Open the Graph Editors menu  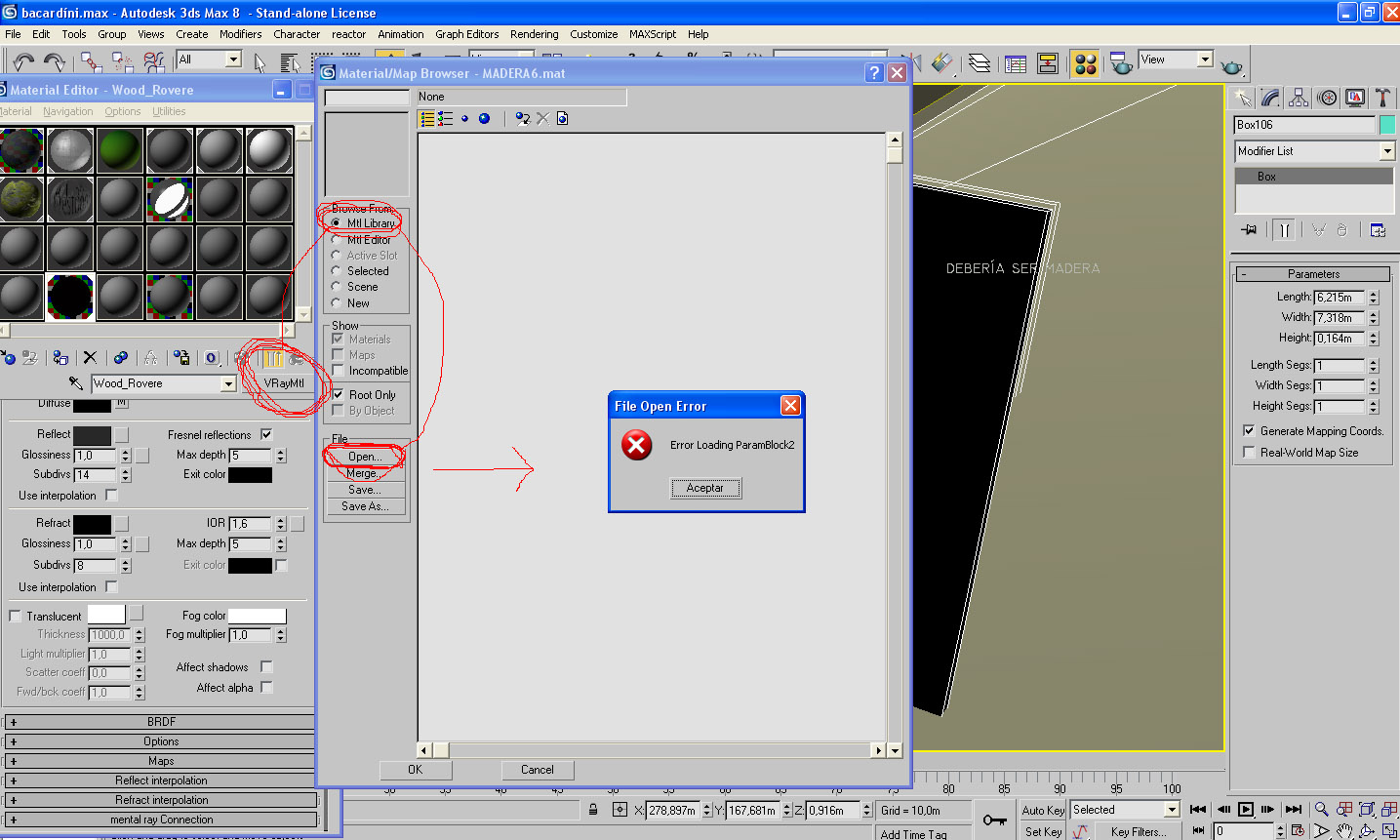tap(467, 34)
